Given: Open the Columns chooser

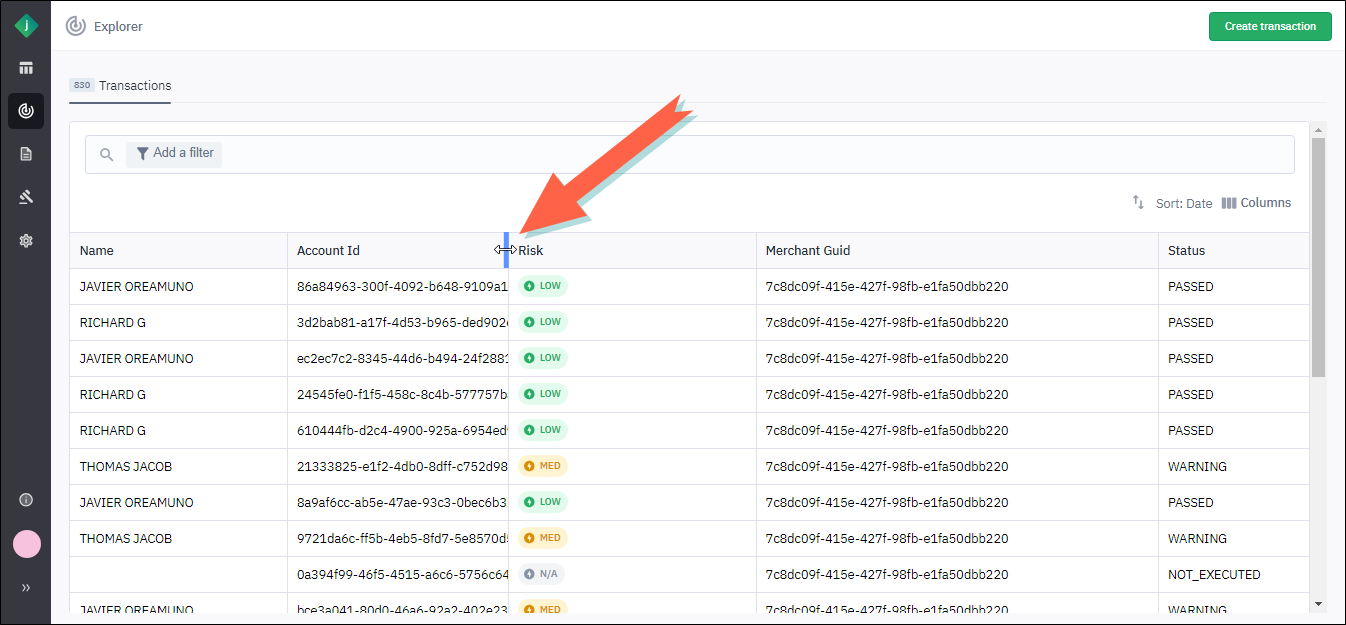Looking at the screenshot, I should point(1256,203).
